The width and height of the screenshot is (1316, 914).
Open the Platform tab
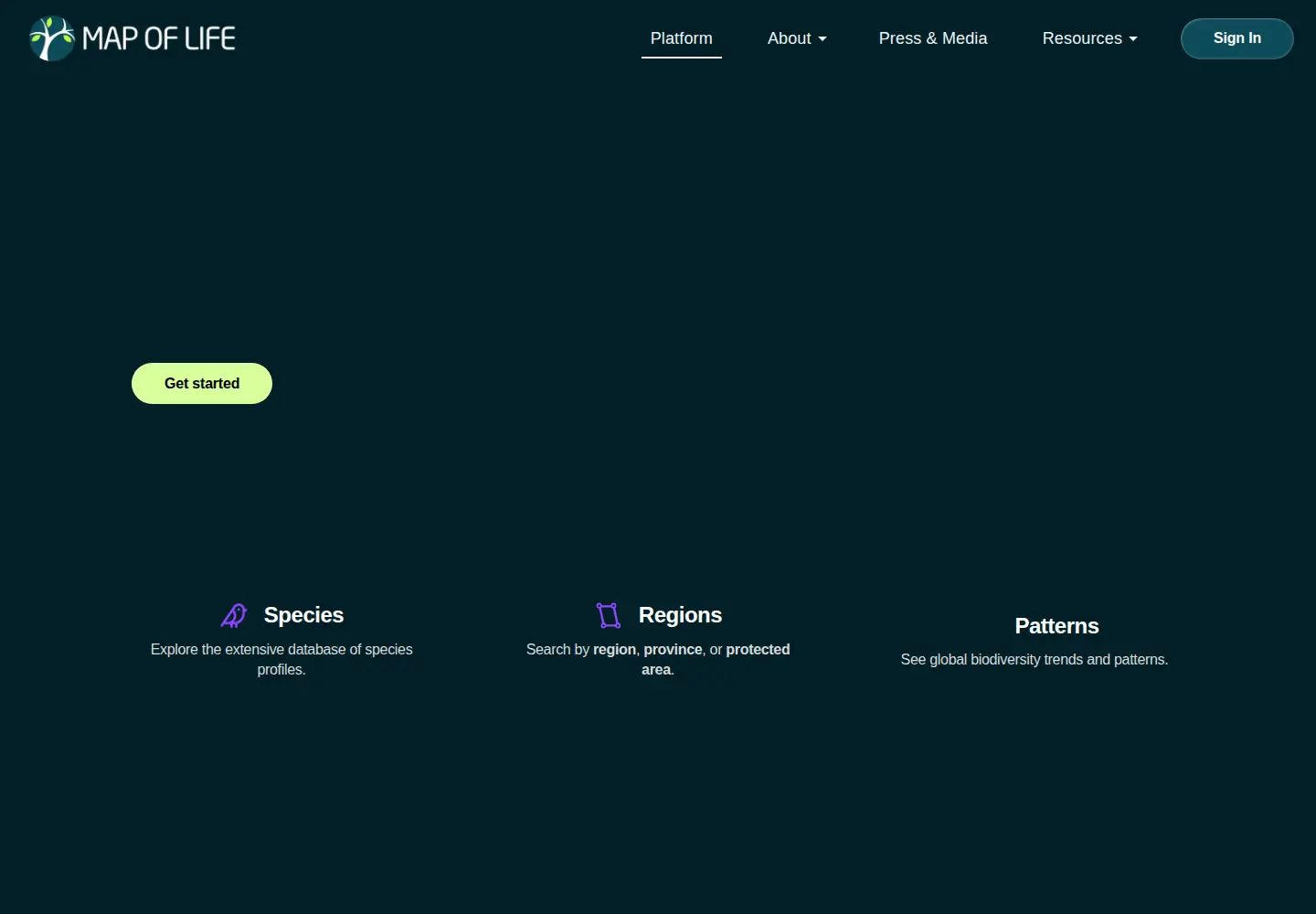[682, 38]
